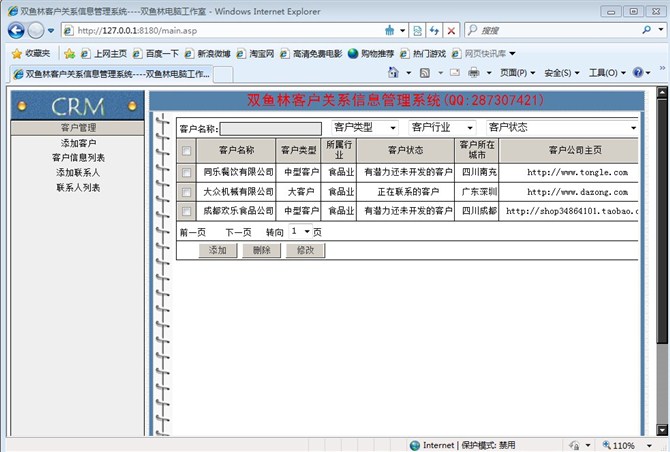Open the 购物推荐 bookmark with globe icon
This screenshot has width=670, height=452.
(x=371, y=53)
